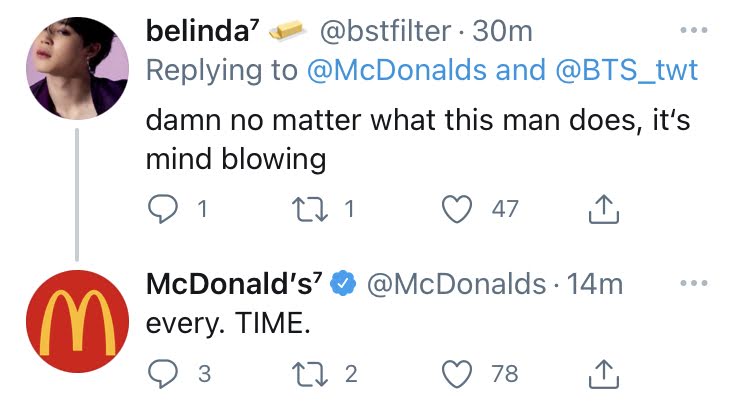Click the 14m timestamp on McDonald's tweet

(x=595, y=284)
